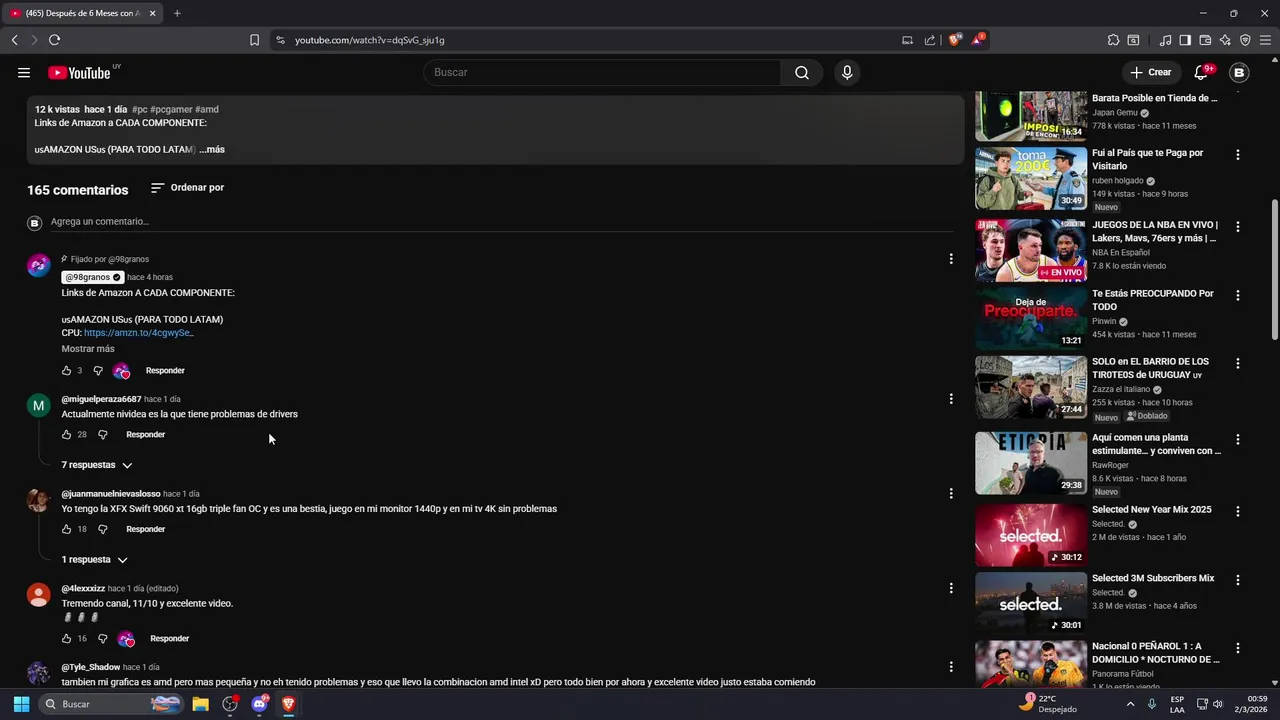Image resolution: width=1280 pixels, height=720 pixels.
Task: Dislike @miguelperaza6687's comment
Action: pos(102,435)
